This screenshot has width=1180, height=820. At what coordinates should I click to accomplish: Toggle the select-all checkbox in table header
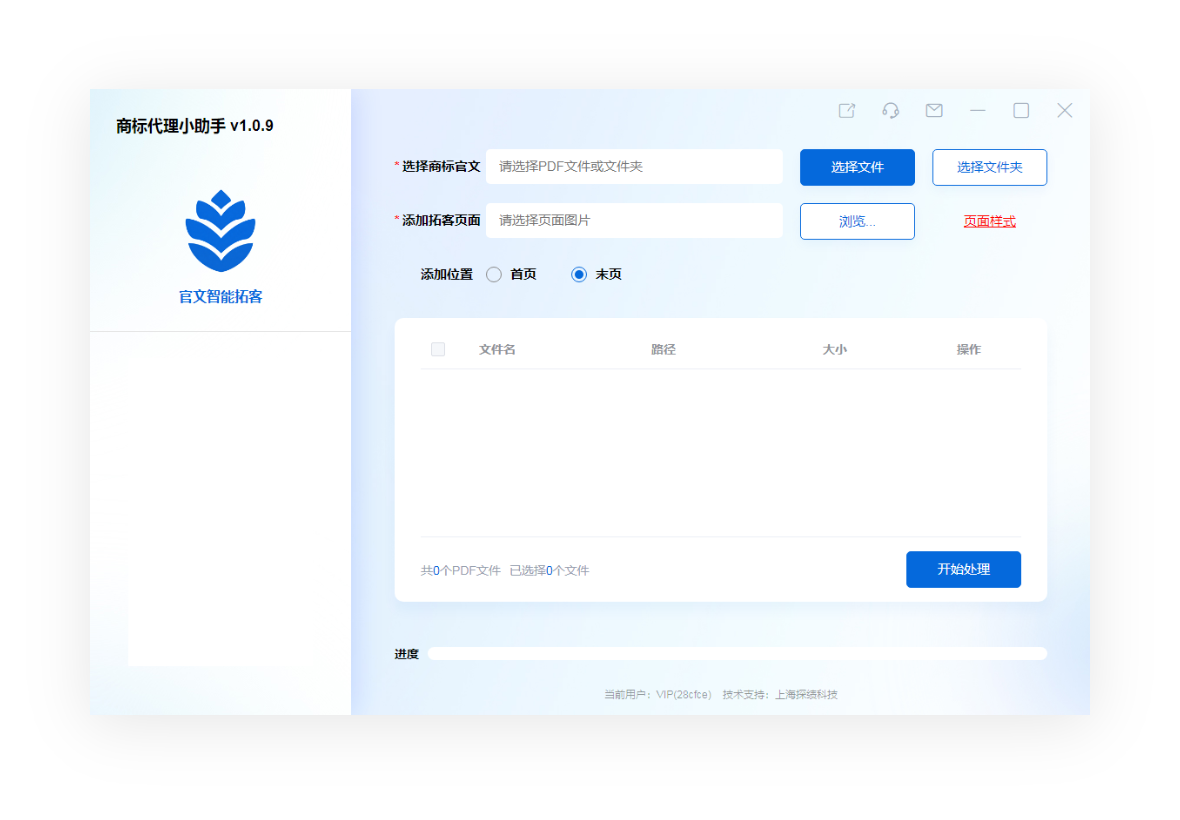(x=438, y=350)
